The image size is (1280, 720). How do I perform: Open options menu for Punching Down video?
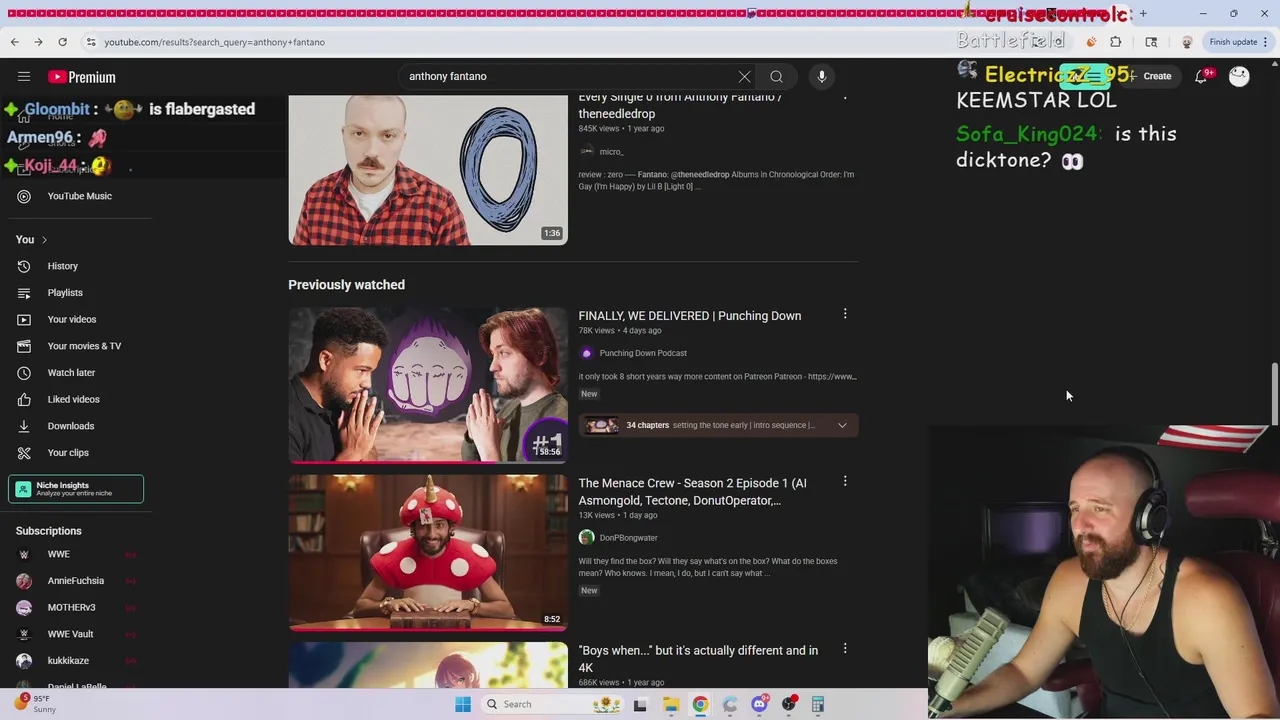845,315
